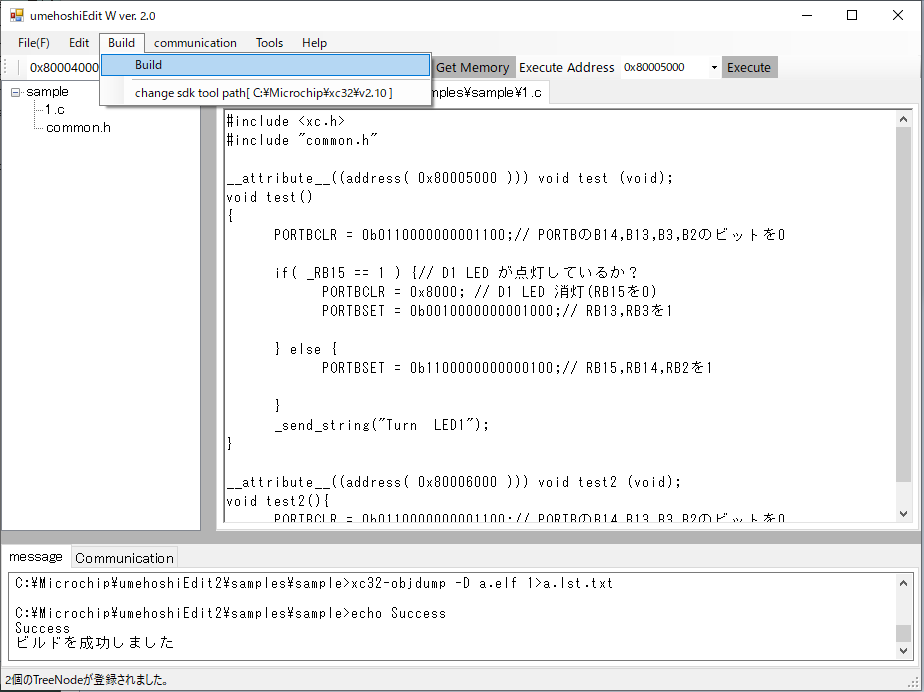Collapse the sample tree node
Screen dimensions: 924x692
point(16,92)
